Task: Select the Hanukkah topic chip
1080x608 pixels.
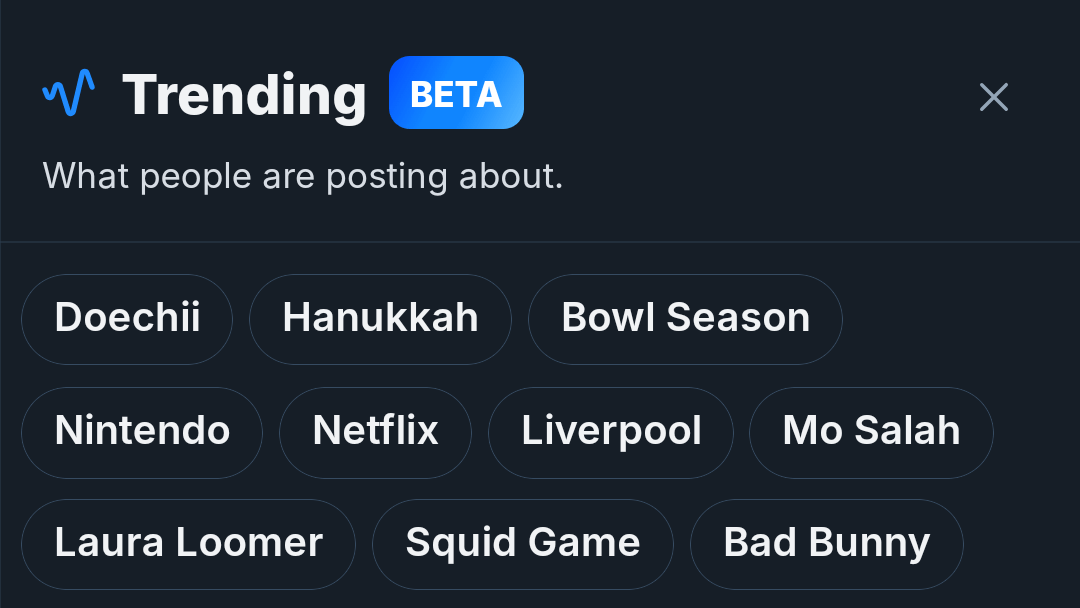Action: [380, 319]
